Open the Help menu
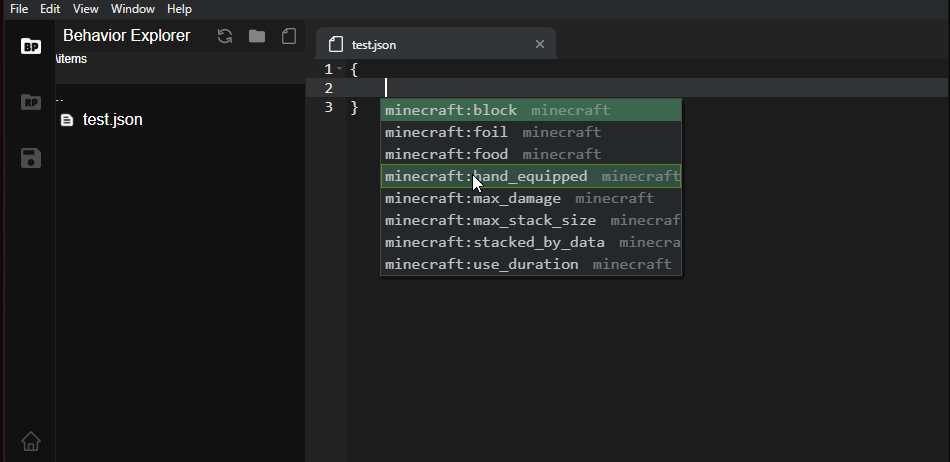Image resolution: width=950 pixels, height=462 pixels. tap(180, 8)
